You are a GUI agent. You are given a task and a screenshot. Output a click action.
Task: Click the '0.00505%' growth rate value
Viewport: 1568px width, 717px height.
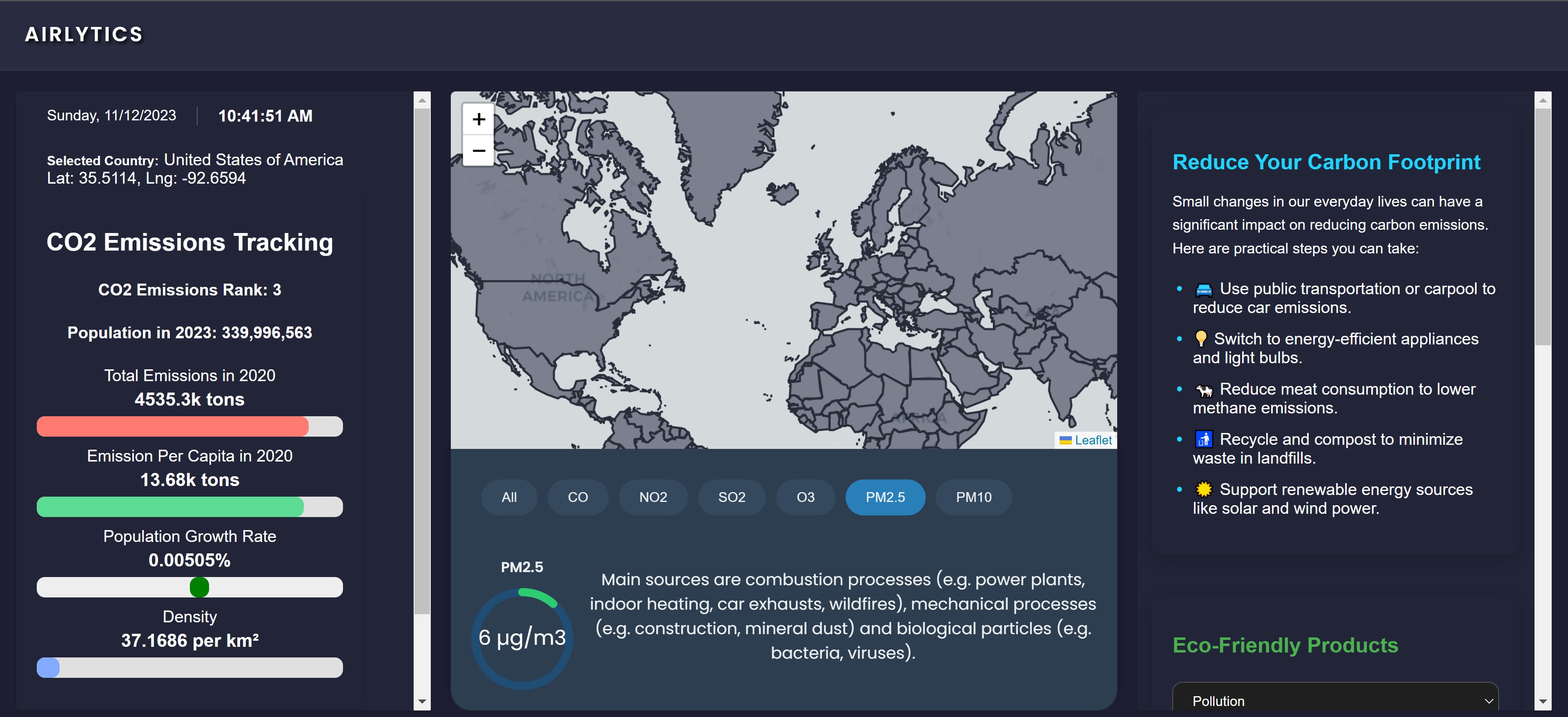189,560
